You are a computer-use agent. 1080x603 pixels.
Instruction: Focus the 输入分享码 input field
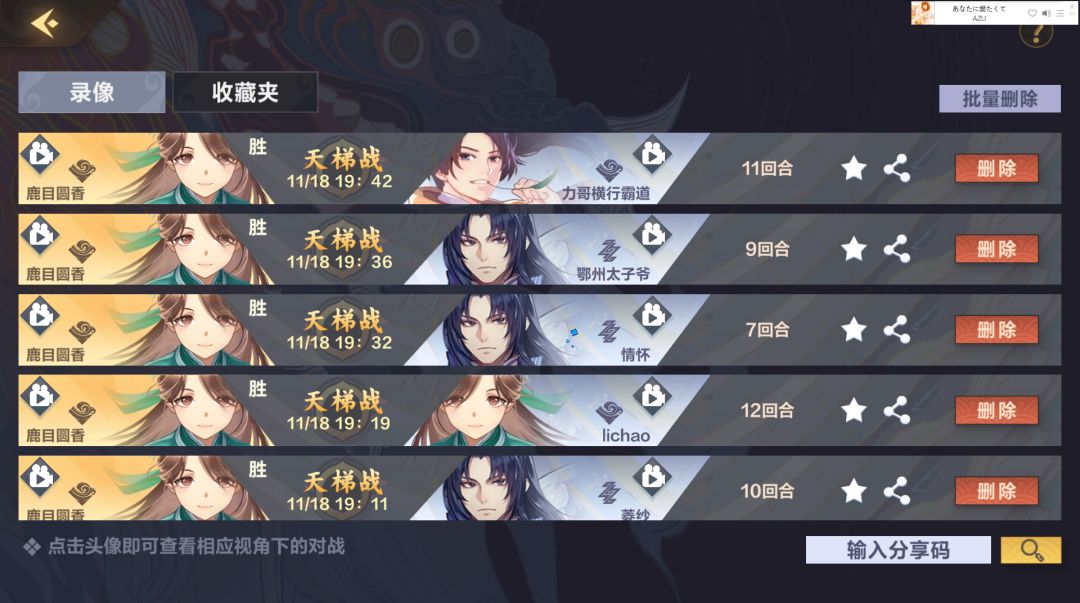[x=898, y=550]
